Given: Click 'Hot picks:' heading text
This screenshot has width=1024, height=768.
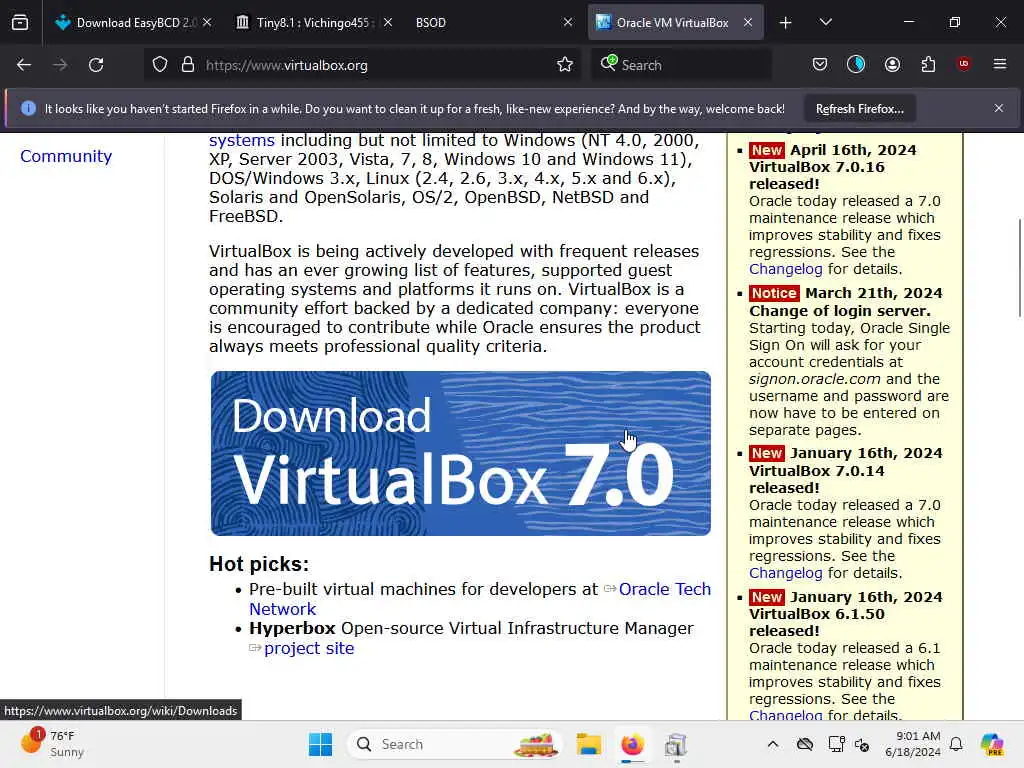Looking at the screenshot, I should (259, 564).
